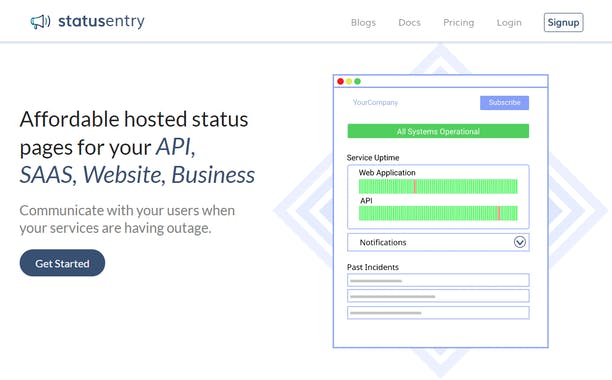Image resolution: width=612 pixels, height=380 pixels.
Task: Click the Past Incidents heading
Action: click(x=373, y=267)
